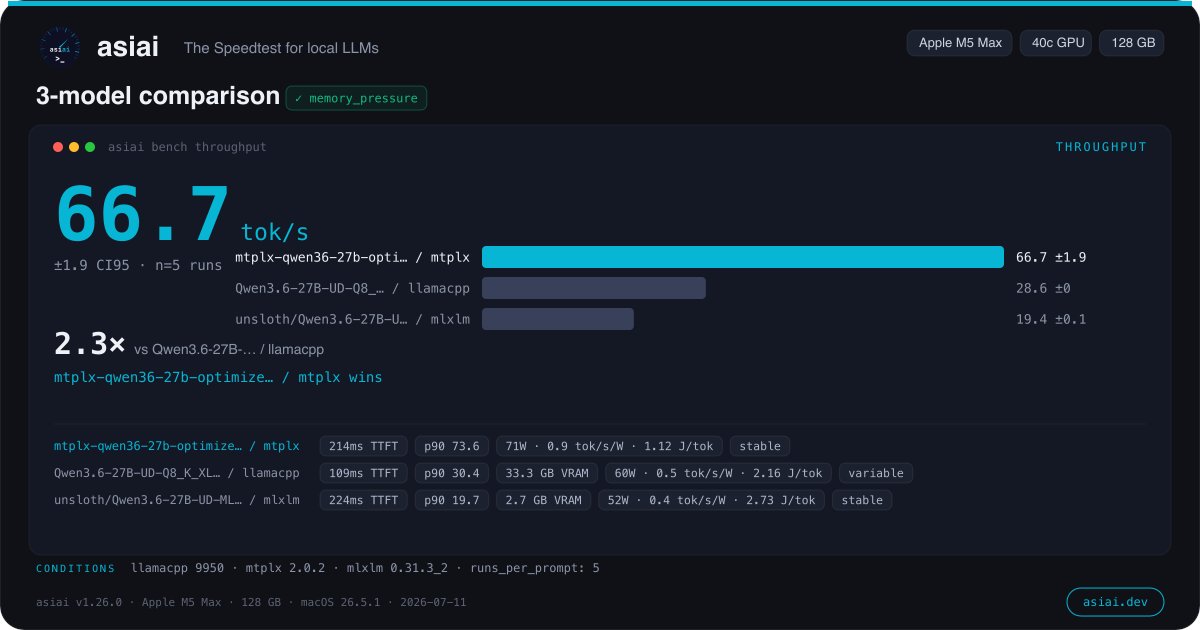Screen dimensions: 1200x630
Task: Click the 'asiai v1.26.0' footer text
Action: pyautogui.click(x=251, y=602)
